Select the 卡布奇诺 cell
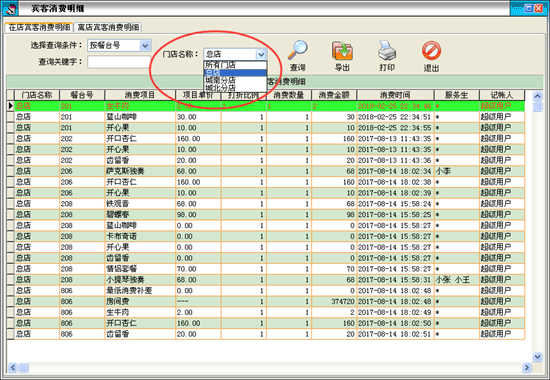The image size is (550, 380). [x=140, y=236]
